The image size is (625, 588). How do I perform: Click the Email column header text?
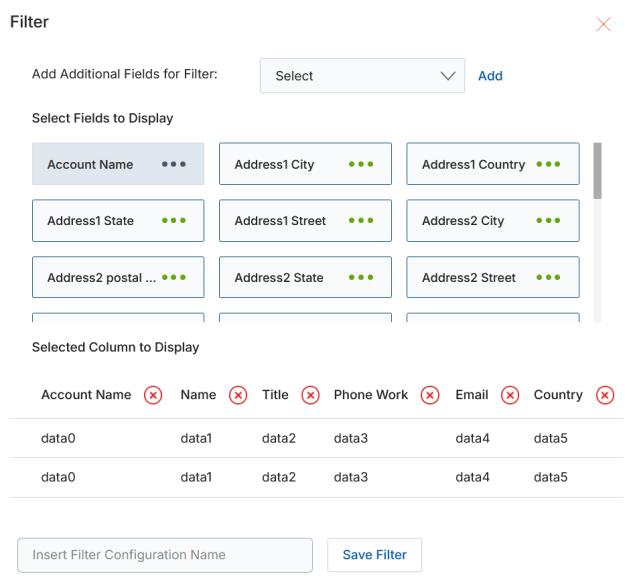coord(472,395)
